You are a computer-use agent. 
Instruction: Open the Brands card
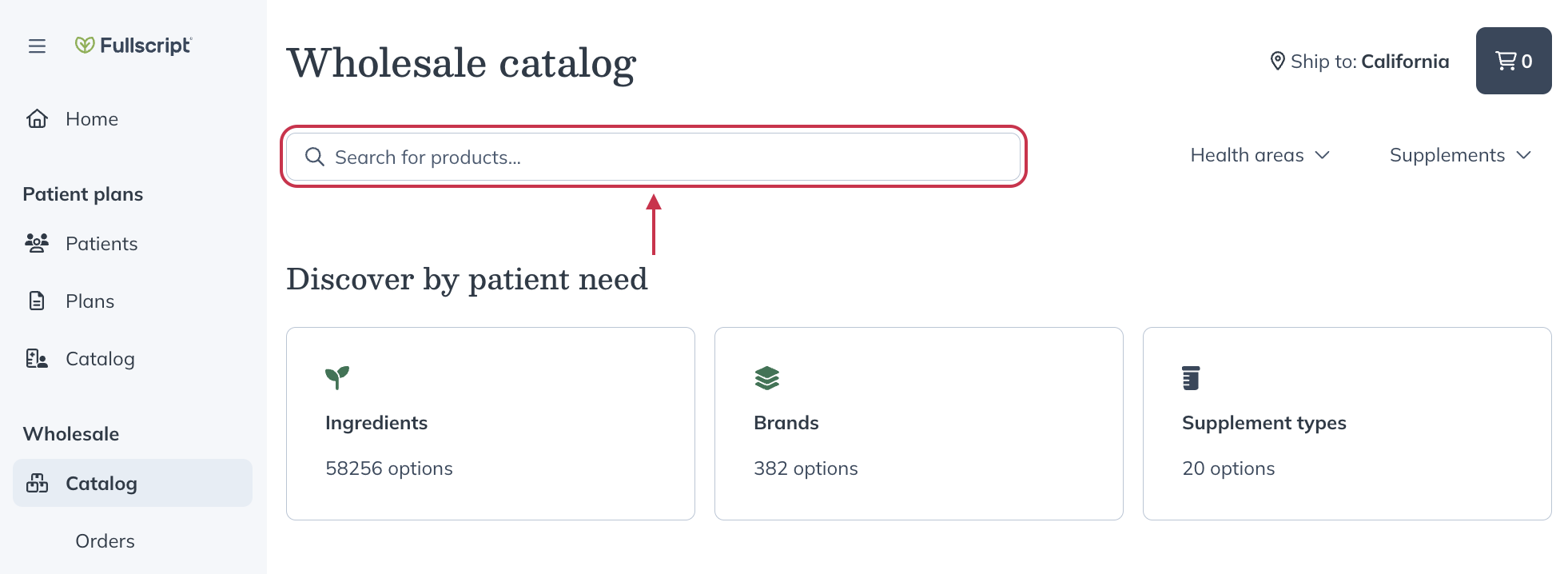[918, 423]
